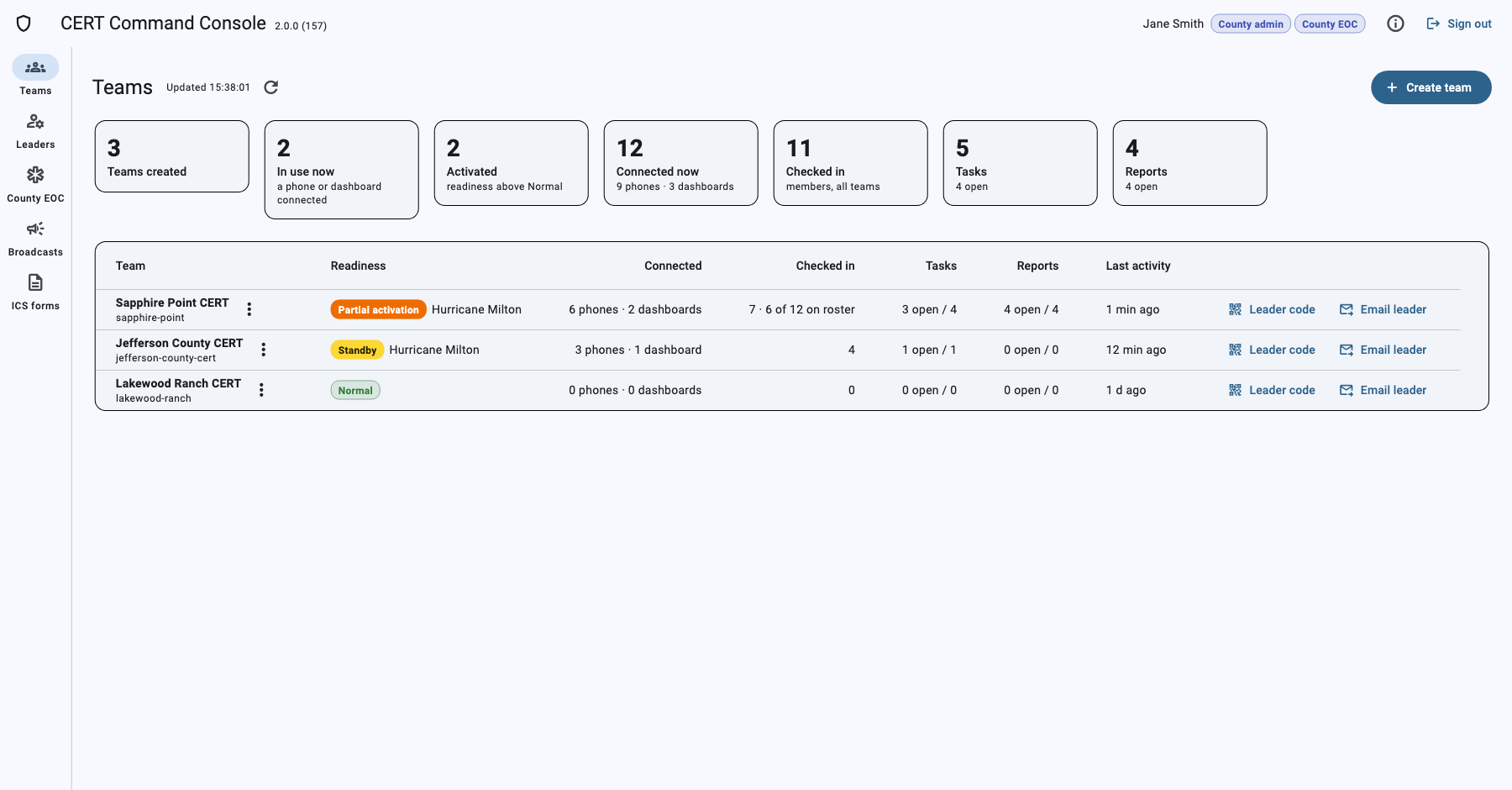The image size is (1512, 790).
Task: Click the Normal readiness badge
Action: click(355, 390)
